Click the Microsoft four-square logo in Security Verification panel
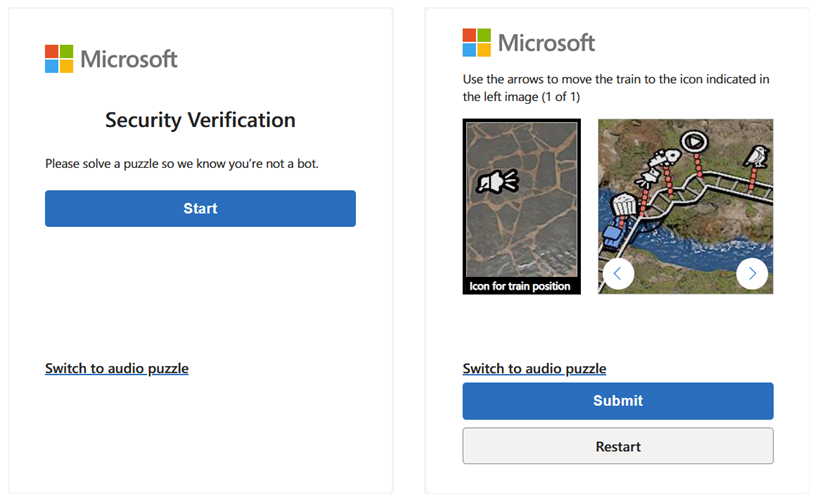 point(59,59)
